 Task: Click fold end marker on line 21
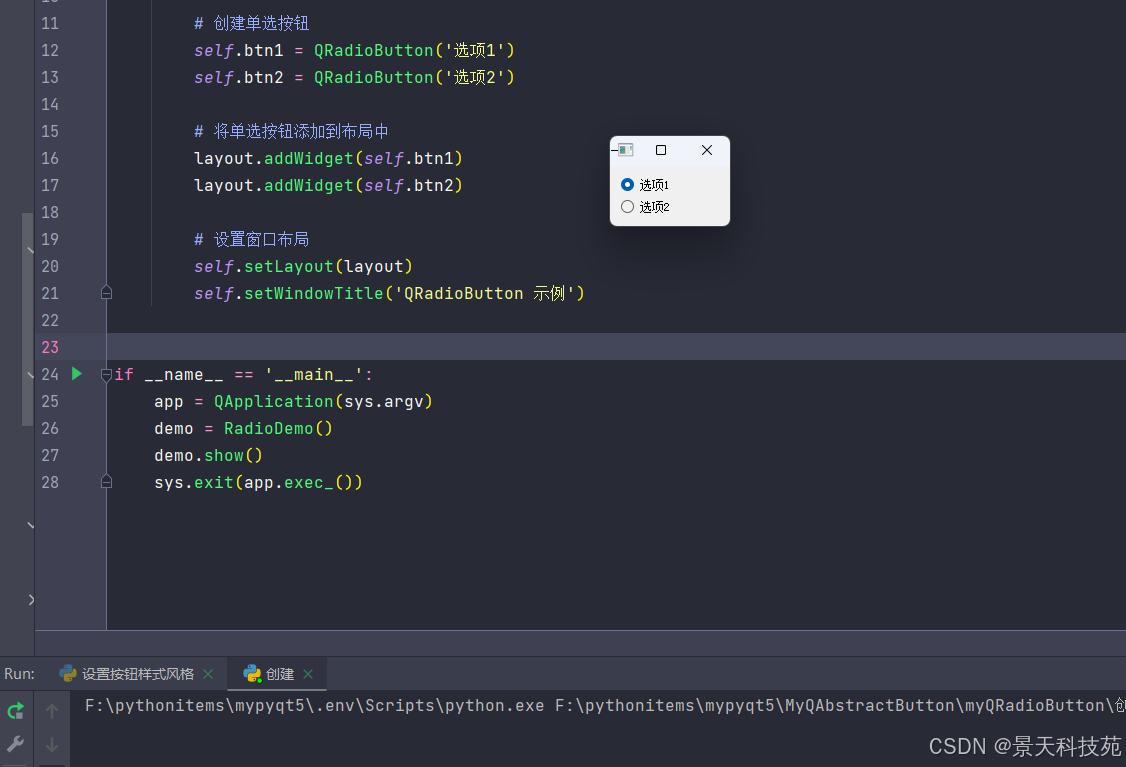[x=106, y=292]
